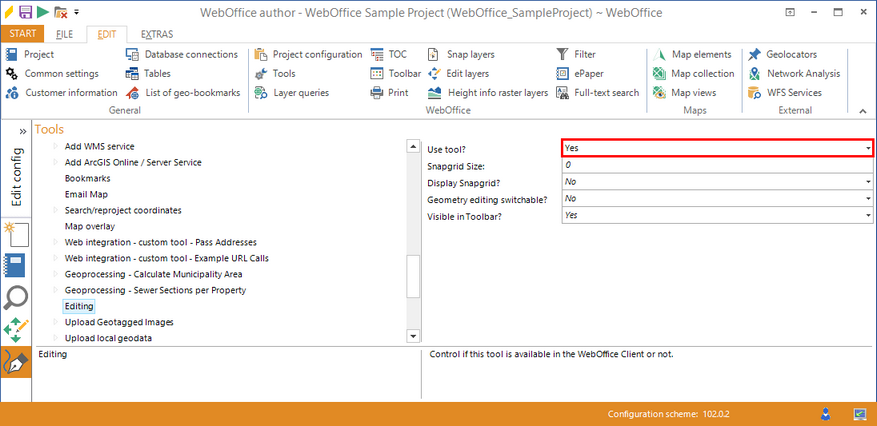
Task: Open Database connections icon
Action: (132, 54)
